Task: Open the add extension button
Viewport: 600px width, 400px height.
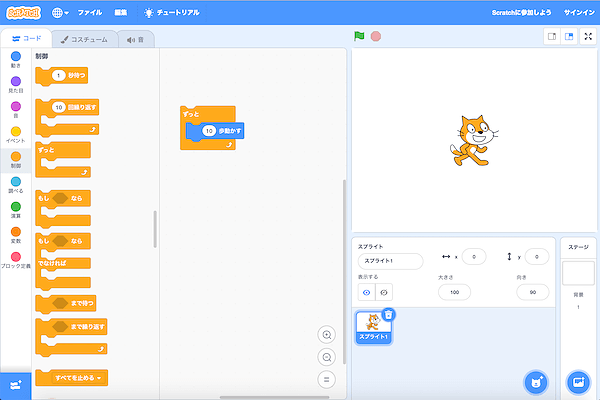Action: 15,385
